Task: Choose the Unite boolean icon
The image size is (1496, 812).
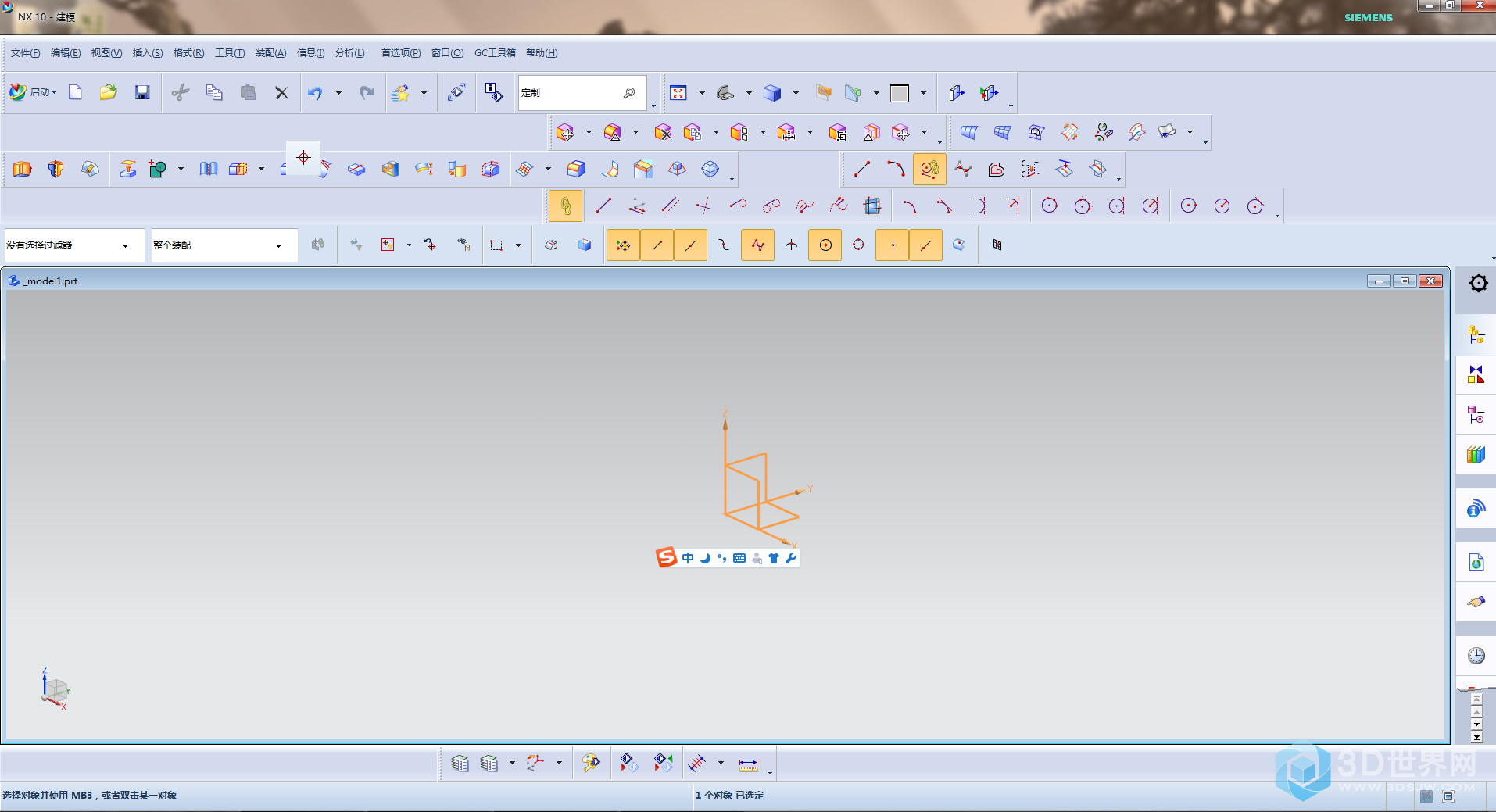Action: click(x=157, y=169)
